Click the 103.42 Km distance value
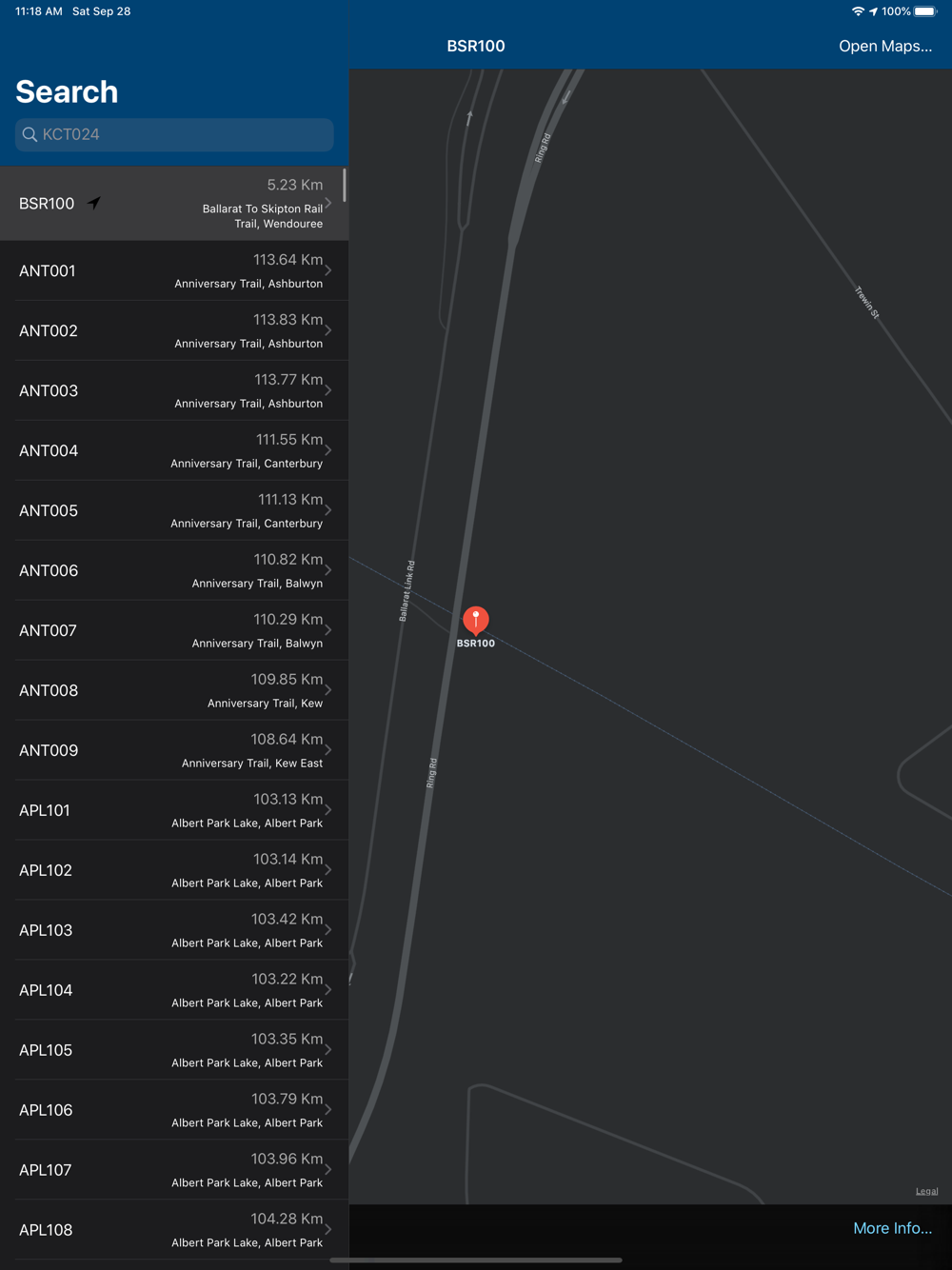Image resolution: width=952 pixels, height=1270 pixels. [x=287, y=920]
